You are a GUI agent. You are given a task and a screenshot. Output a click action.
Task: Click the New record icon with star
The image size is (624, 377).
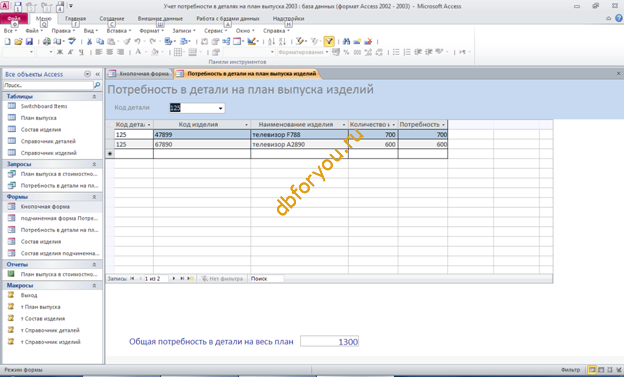[357, 41]
